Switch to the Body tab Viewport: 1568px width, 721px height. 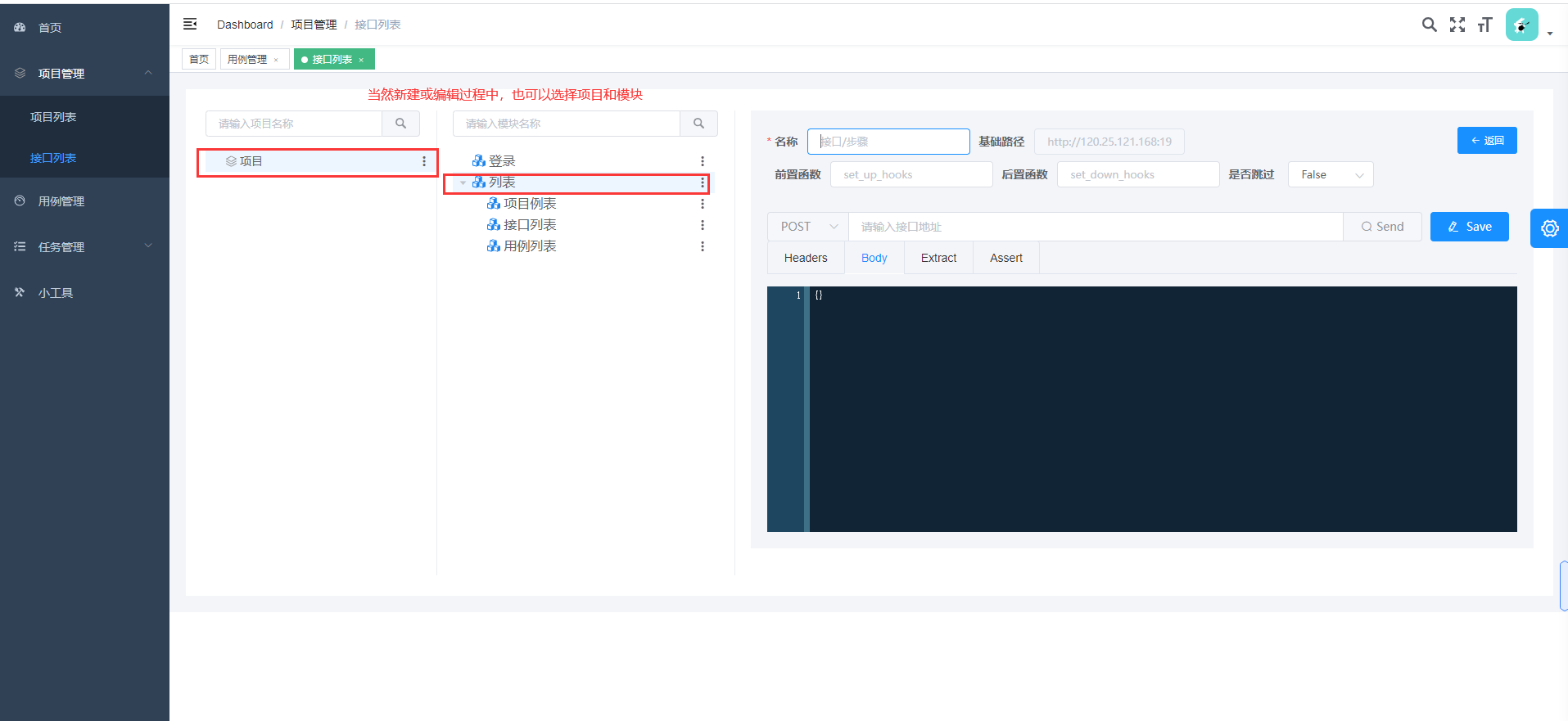[874, 258]
